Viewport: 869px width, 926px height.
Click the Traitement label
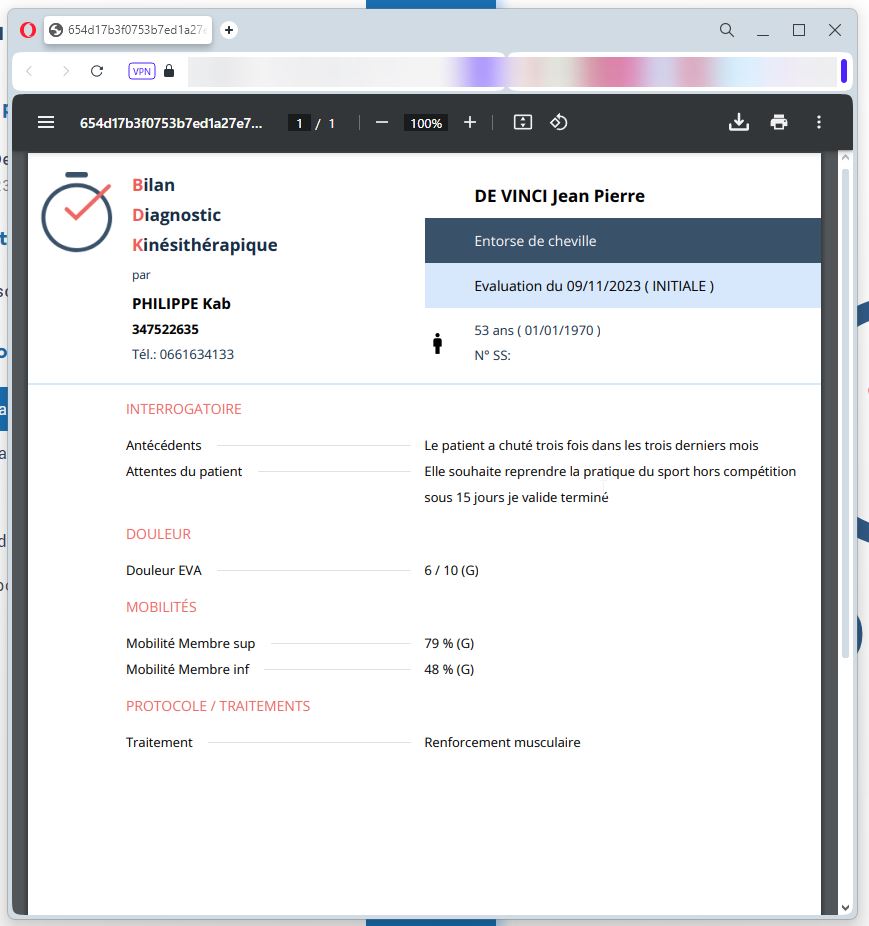click(x=159, y=742)
